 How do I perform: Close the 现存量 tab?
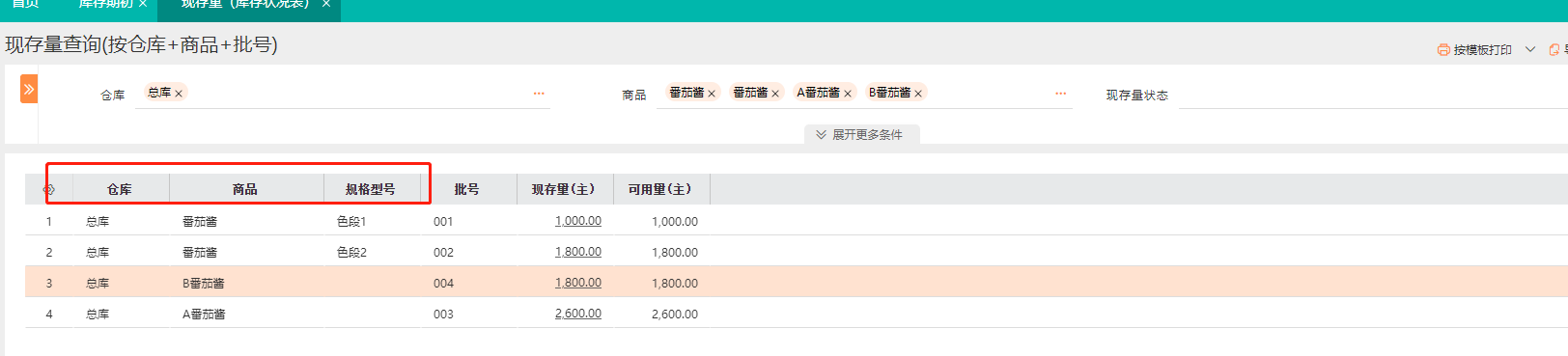(x=326, y=4)
